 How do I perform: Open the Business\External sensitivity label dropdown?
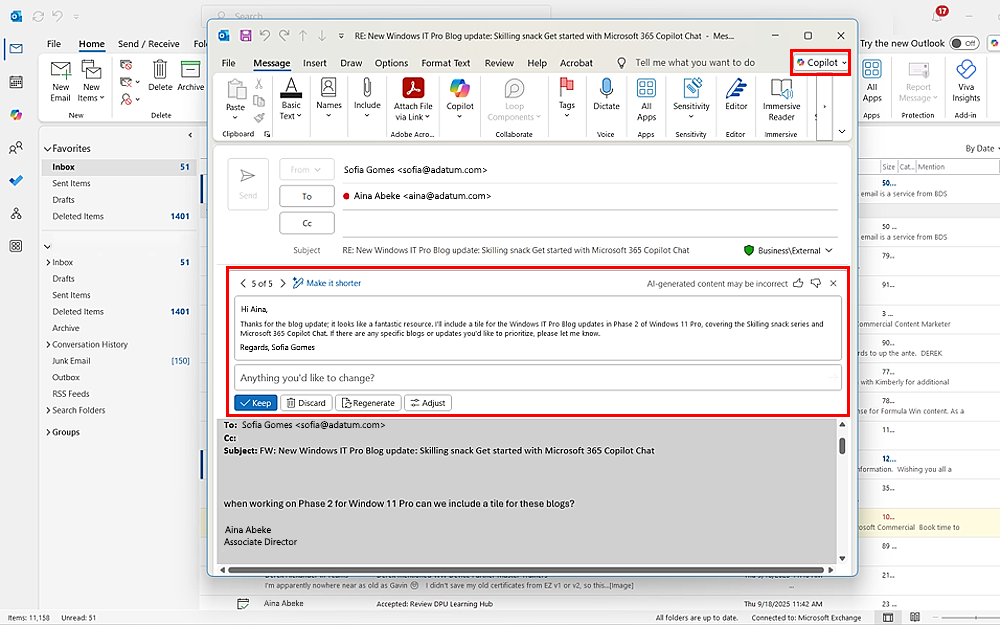pos(789,250)
